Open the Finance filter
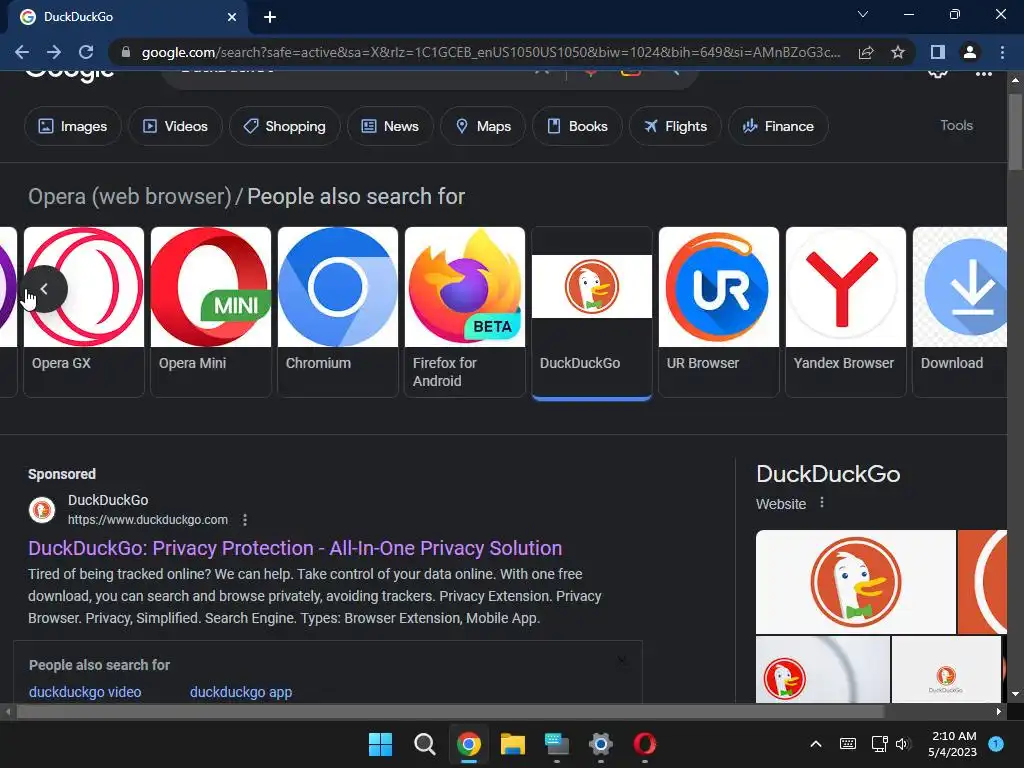 pos(778,126)
